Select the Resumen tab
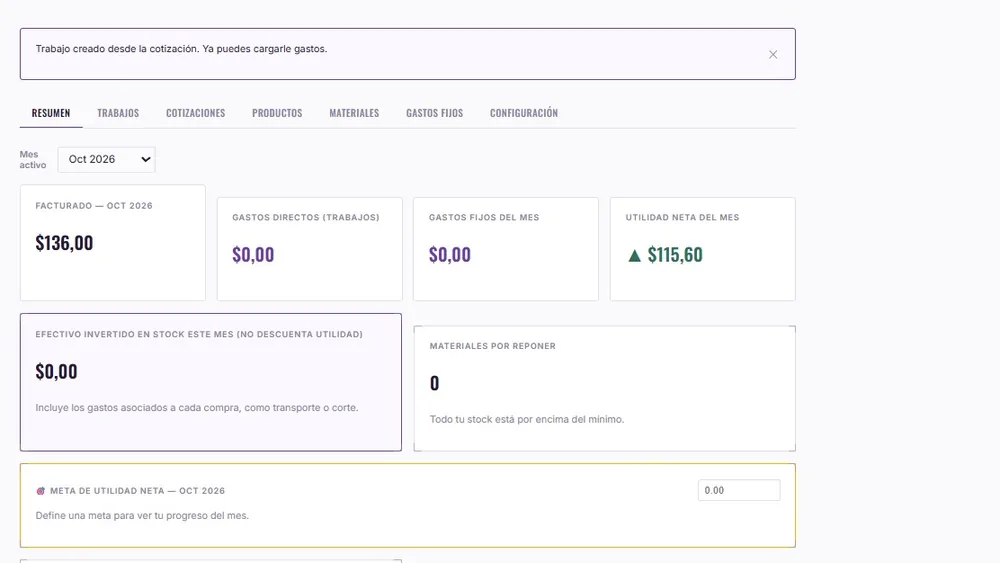Viewport: 1000px width, 563px height. click(51, 113)
